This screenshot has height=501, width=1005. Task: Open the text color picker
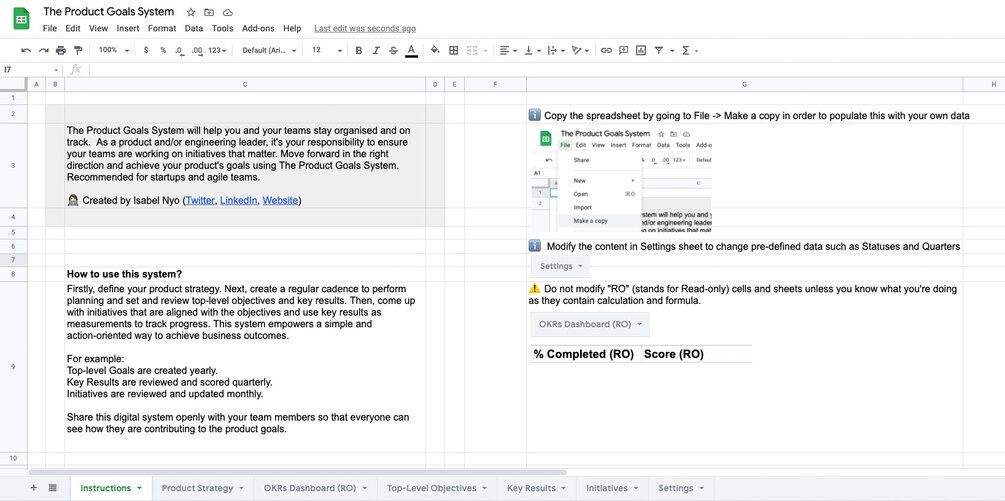[x=411, y=50]
